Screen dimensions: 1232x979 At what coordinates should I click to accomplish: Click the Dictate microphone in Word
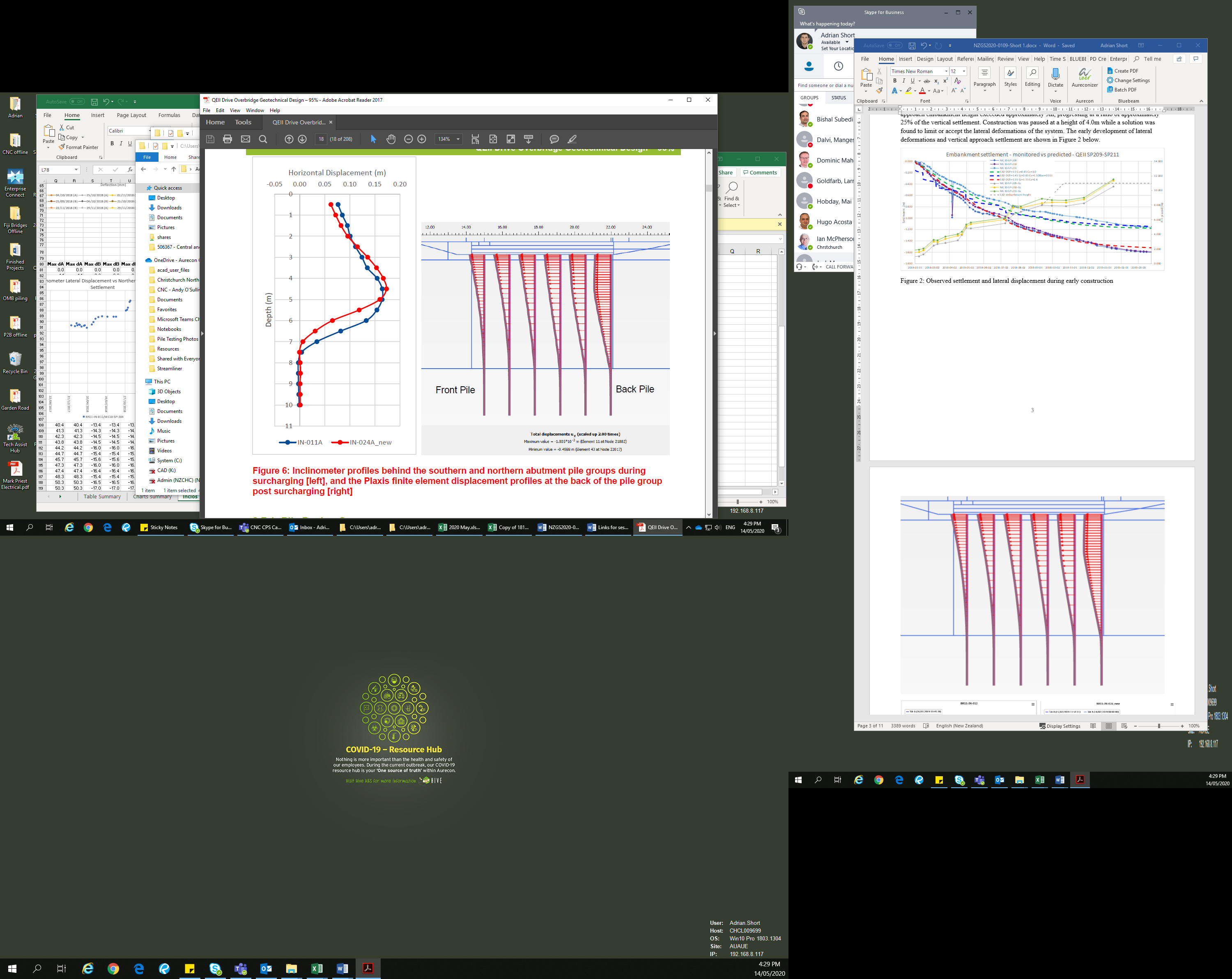1055,75
